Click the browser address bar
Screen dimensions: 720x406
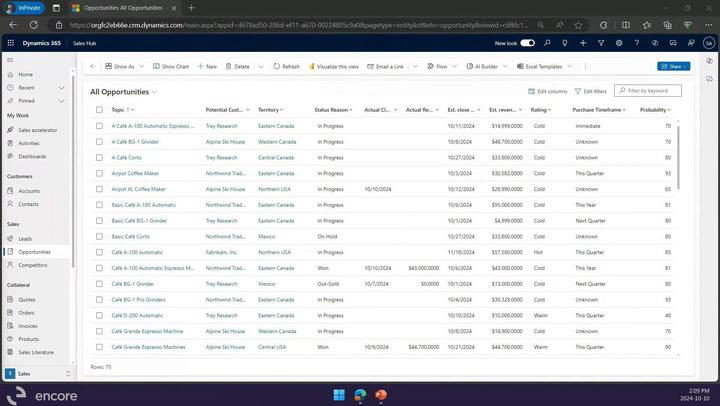click(x=298, y=25)
